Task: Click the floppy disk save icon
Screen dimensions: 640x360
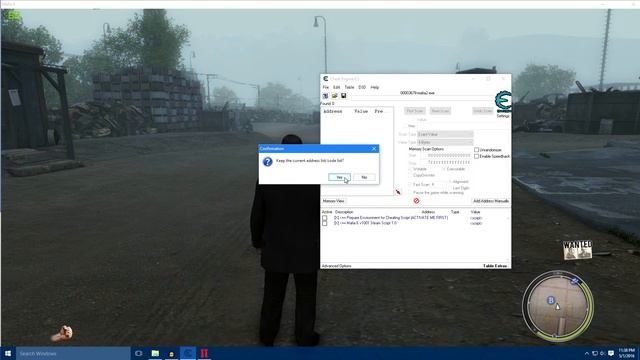Action: point(344,96)
